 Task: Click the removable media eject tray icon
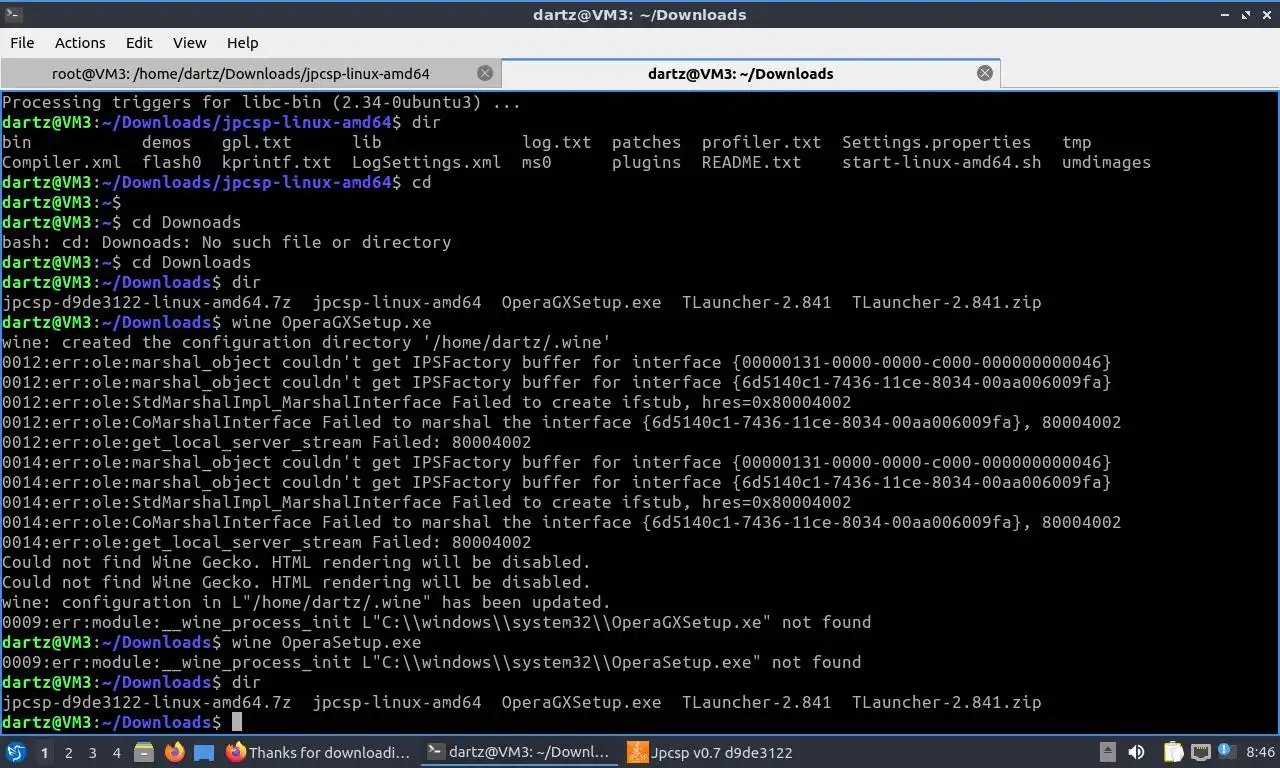tap(1108, 752)
